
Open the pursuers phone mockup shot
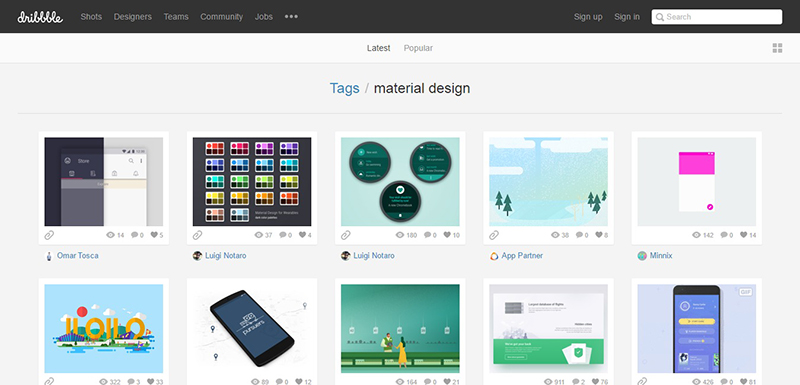(x=252, y=328)
